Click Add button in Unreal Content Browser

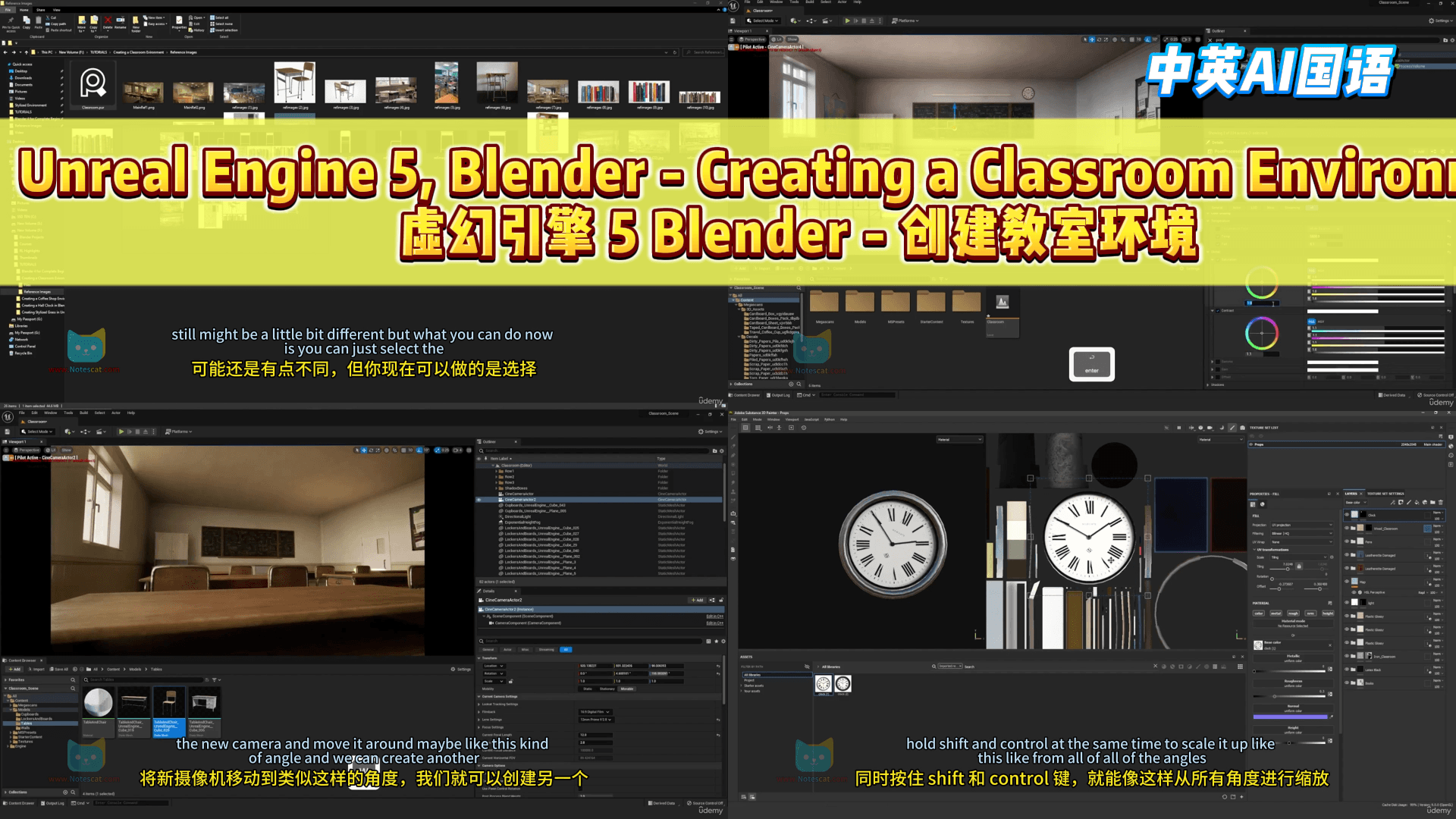[14, 670]
